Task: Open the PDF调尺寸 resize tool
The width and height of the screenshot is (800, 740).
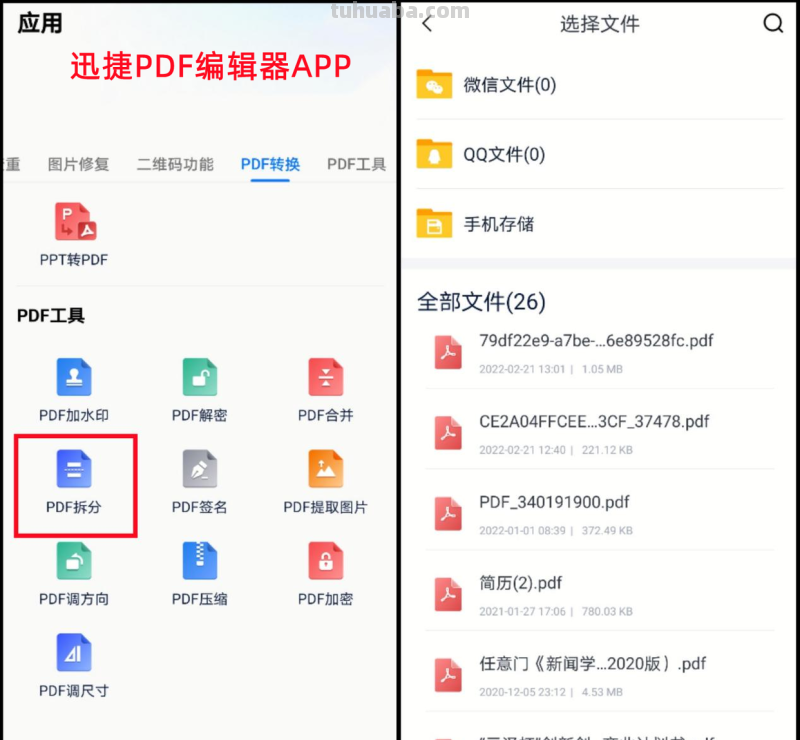Action: click(74, 666)
